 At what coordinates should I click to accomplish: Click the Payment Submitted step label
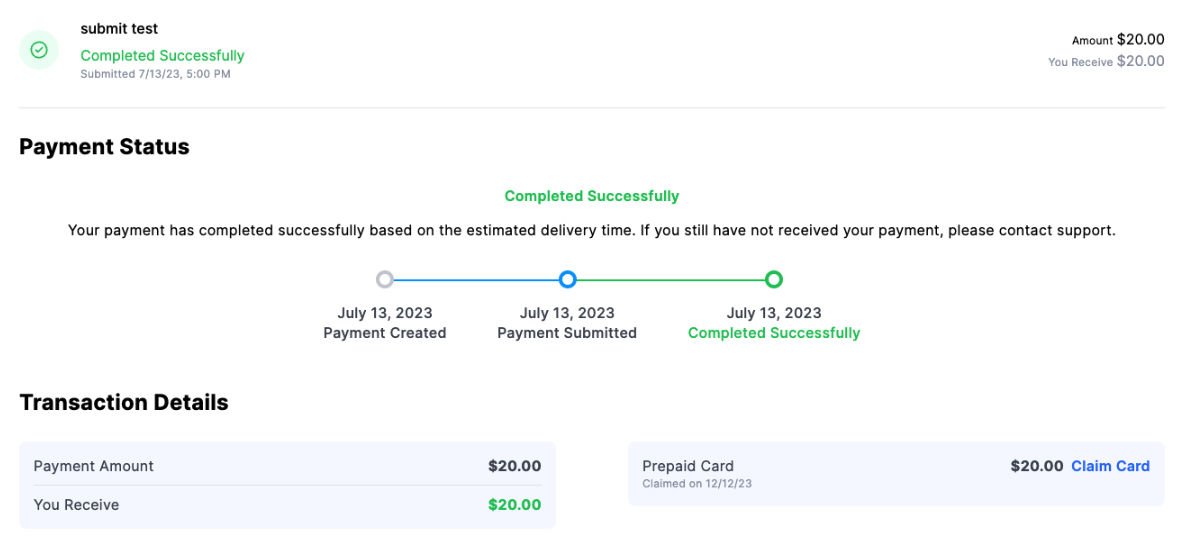[567, 333]
